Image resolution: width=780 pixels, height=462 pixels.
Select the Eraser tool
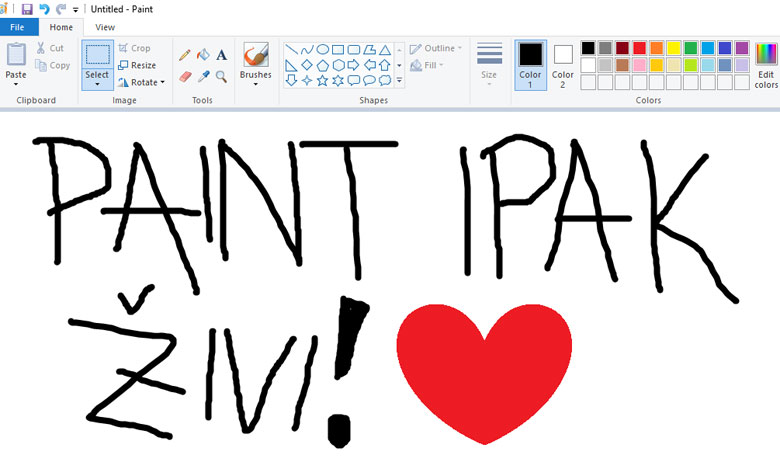click(185, 76)
